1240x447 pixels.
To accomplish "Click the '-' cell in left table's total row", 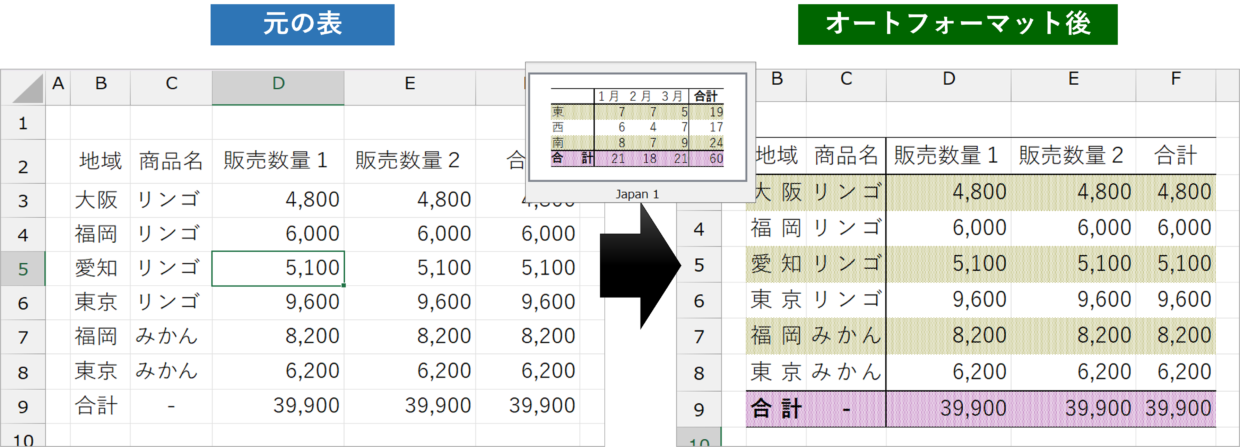I will pos(171,406).
